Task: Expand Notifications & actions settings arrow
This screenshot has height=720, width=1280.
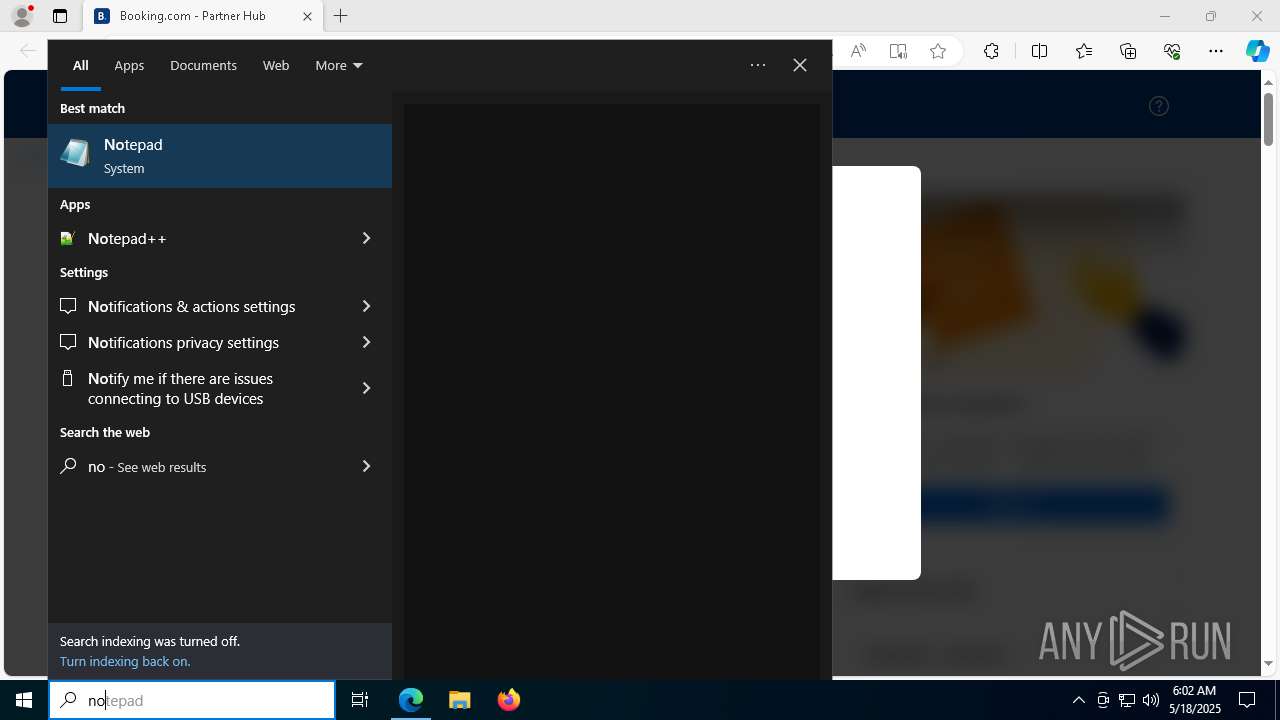Action: coord(366,306)
